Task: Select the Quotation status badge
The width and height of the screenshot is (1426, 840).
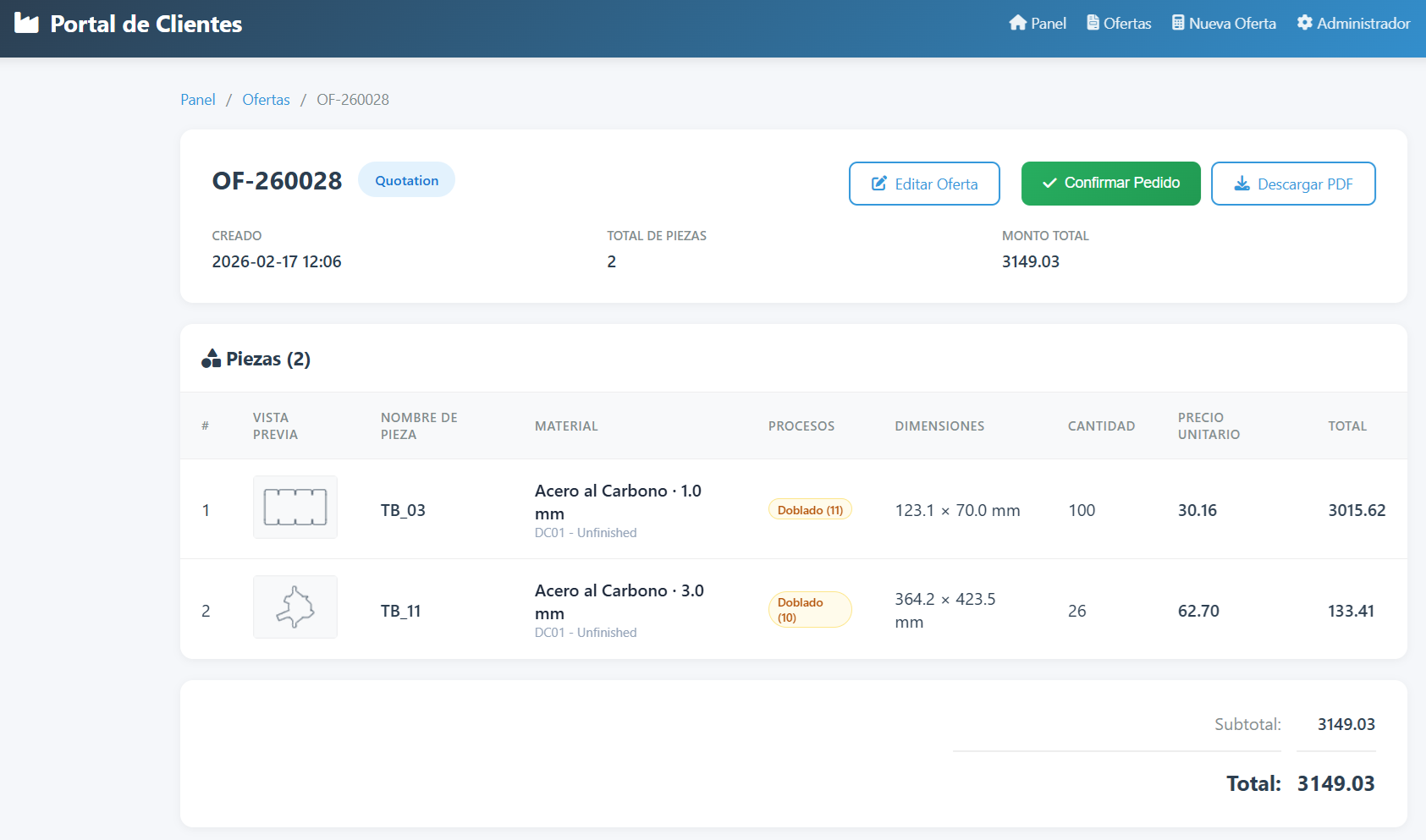Action: point(406,180)
